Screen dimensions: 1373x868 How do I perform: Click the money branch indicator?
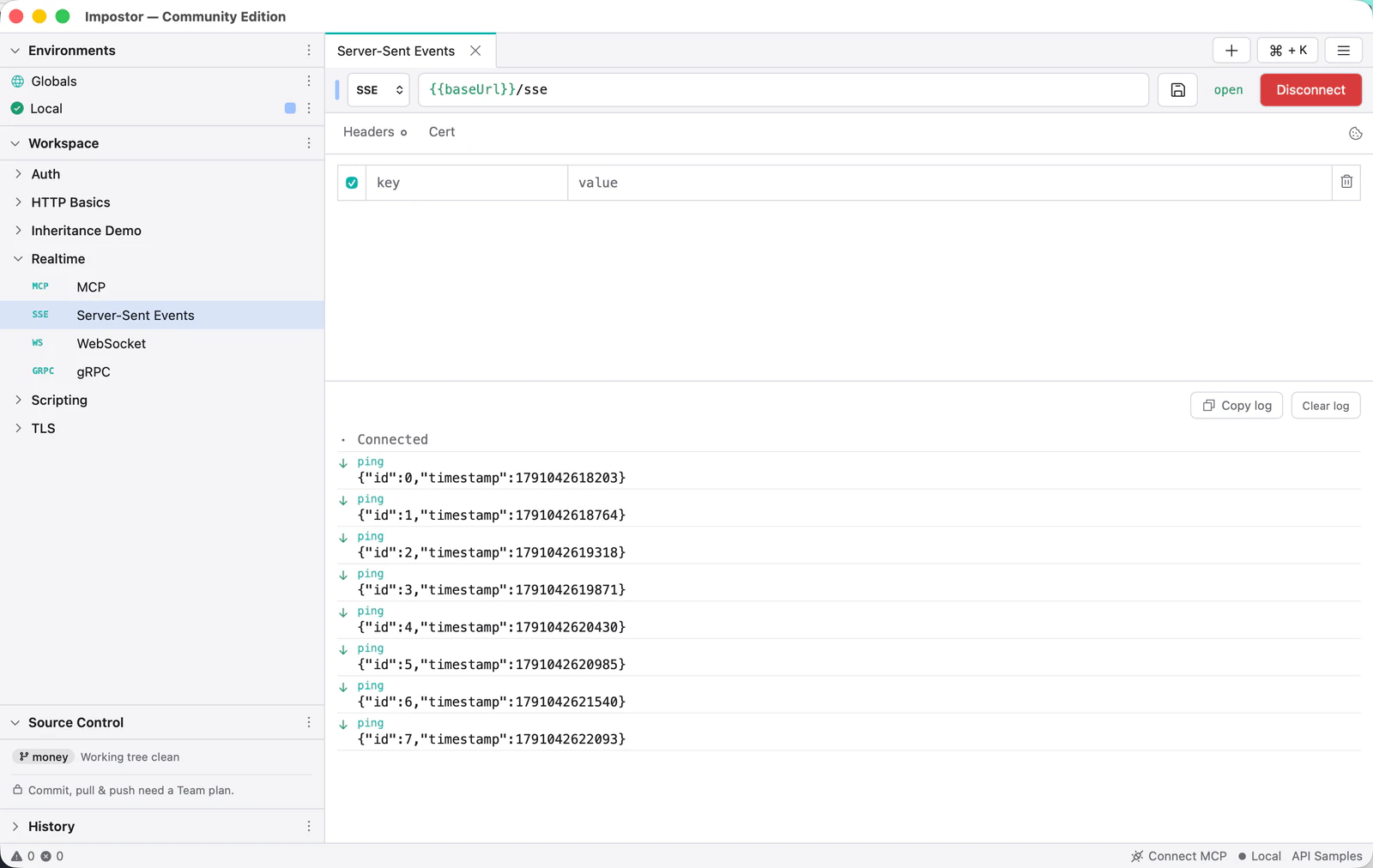point(43,756)
